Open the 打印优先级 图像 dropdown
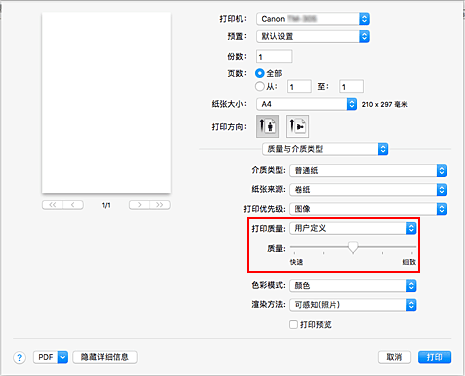This screenshot has height=376, width=465. (x=368, y=209)
